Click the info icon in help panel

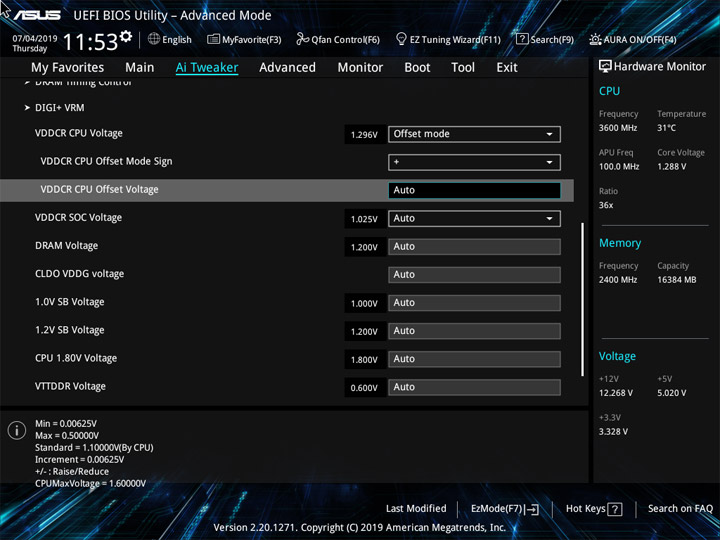pos(17,430)
